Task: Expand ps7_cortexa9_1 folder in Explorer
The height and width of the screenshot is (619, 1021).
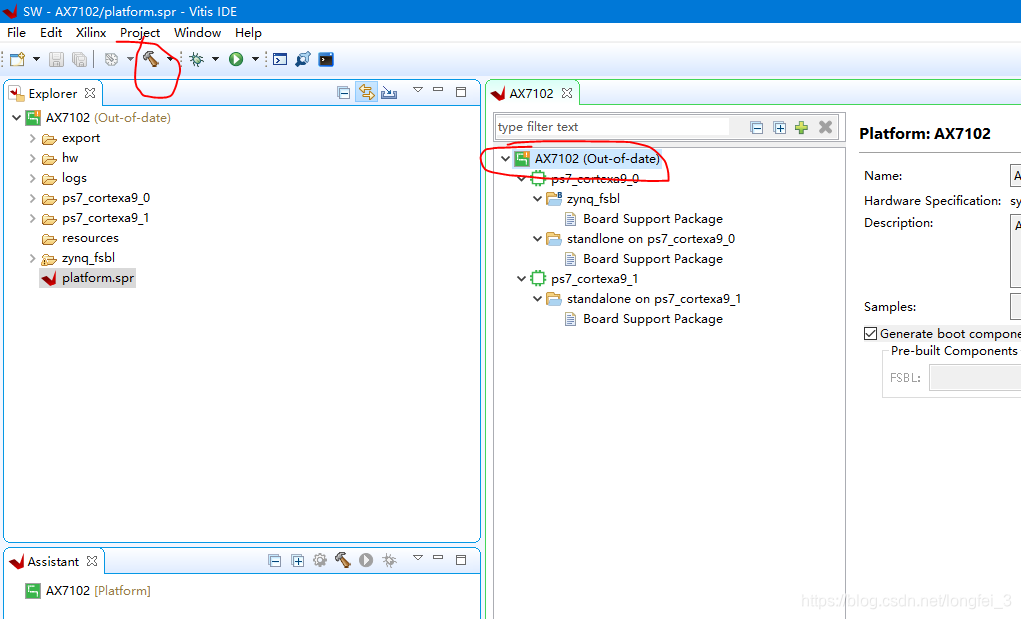Action: 32,218
